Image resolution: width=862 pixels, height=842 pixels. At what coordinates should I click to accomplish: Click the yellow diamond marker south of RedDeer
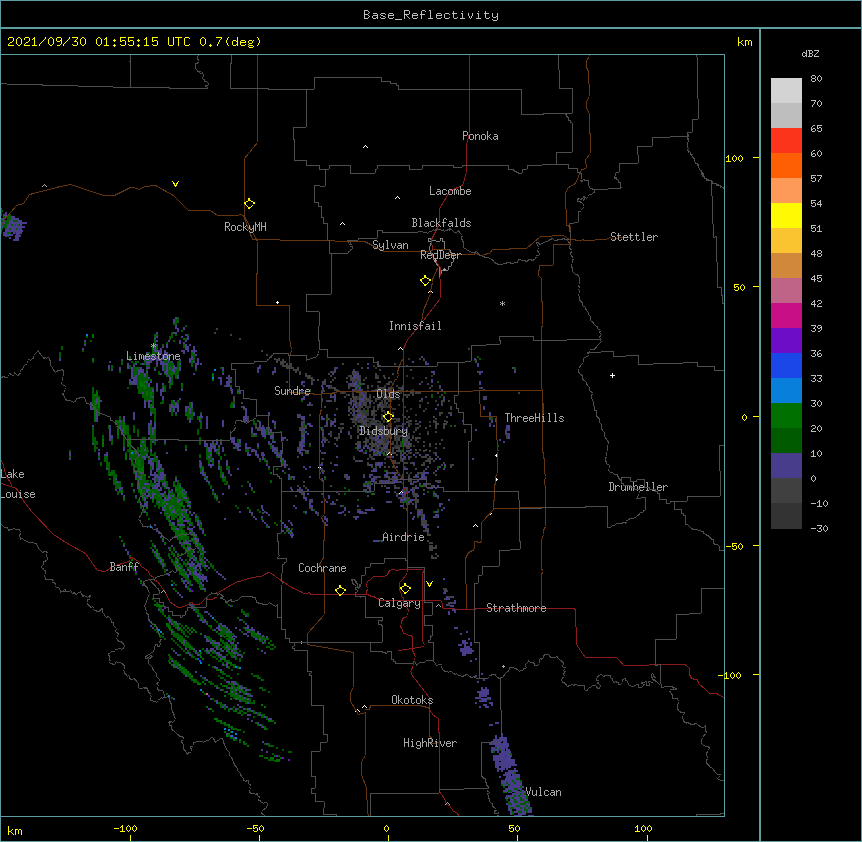[425, 281]
